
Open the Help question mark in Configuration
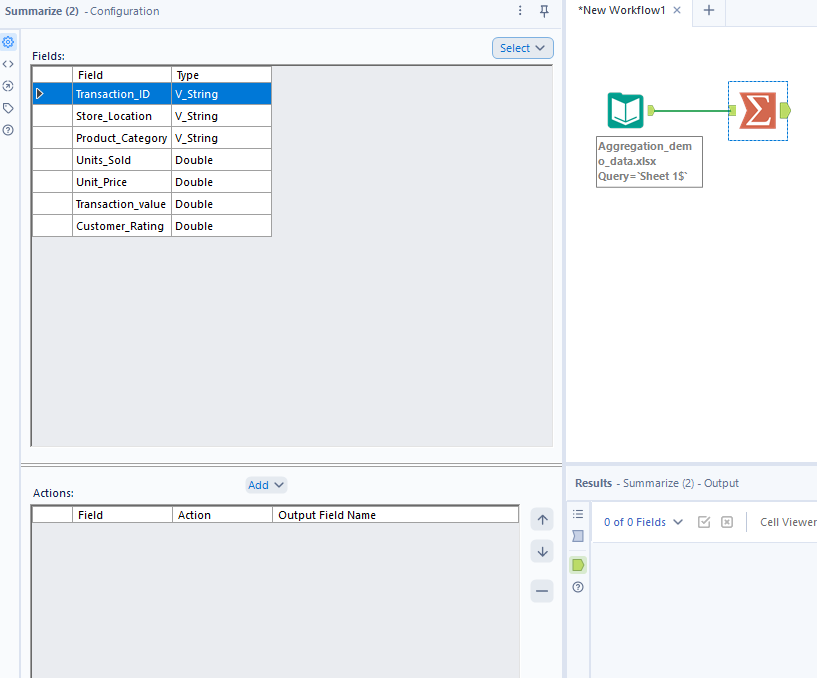tap(8, 130)
